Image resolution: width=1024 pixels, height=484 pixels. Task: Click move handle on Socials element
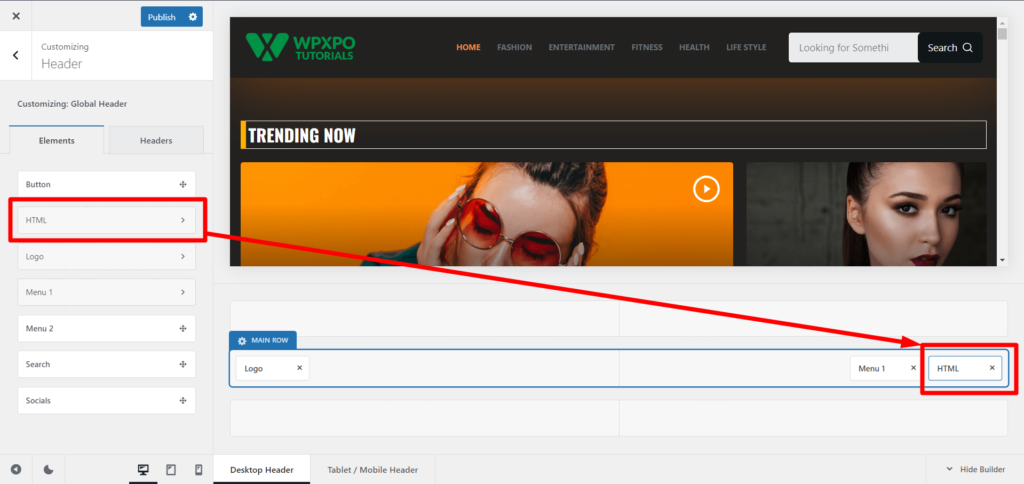(183, 400)
